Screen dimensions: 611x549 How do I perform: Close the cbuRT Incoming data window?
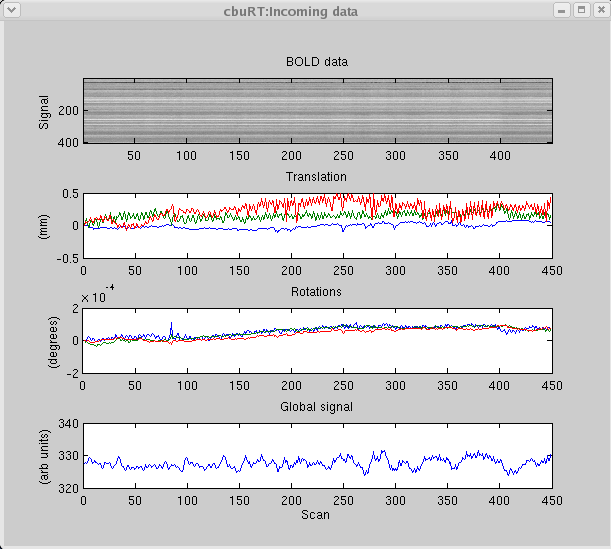coord(597,11)
